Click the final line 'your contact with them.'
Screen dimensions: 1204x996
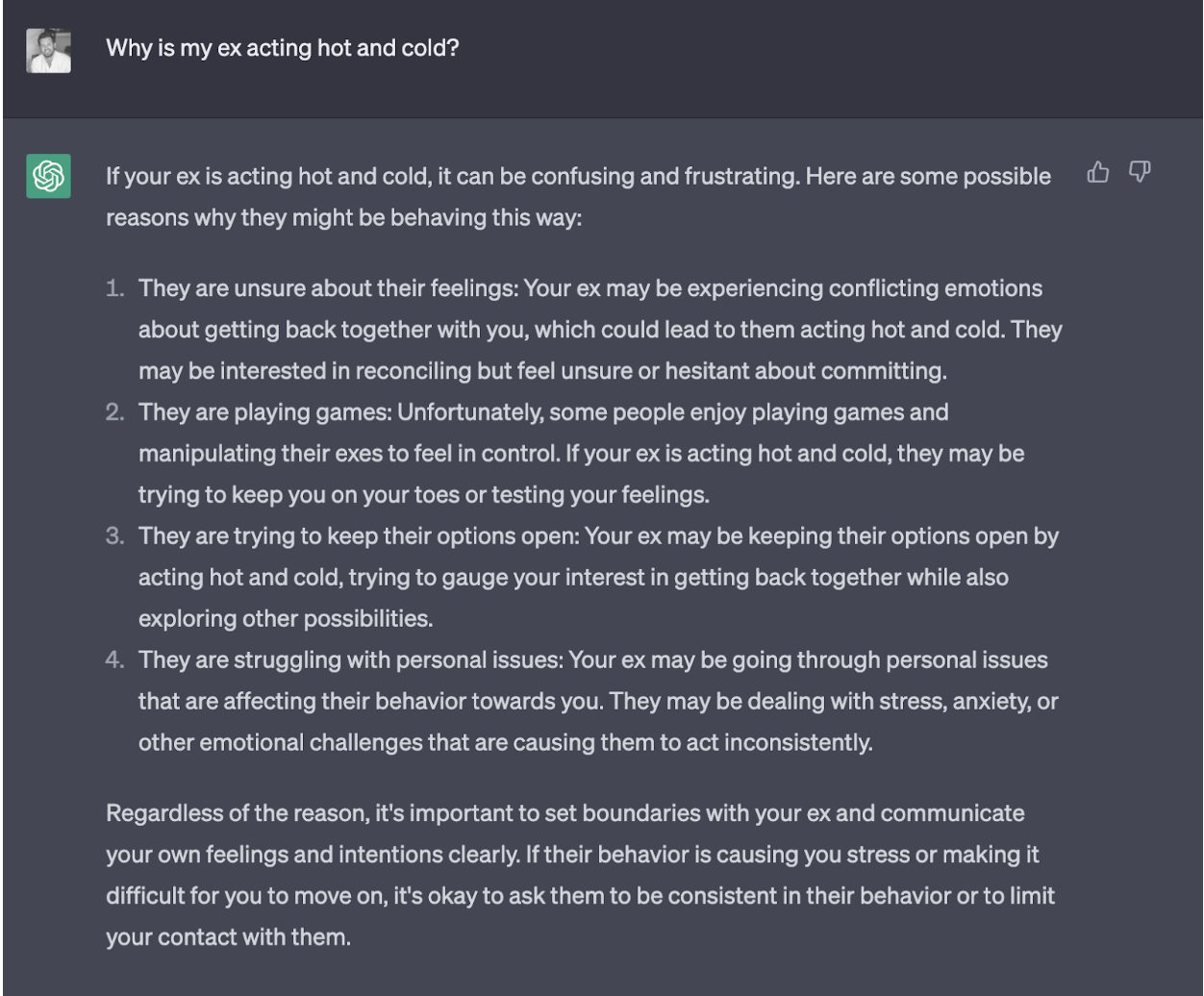coord(228,937)
